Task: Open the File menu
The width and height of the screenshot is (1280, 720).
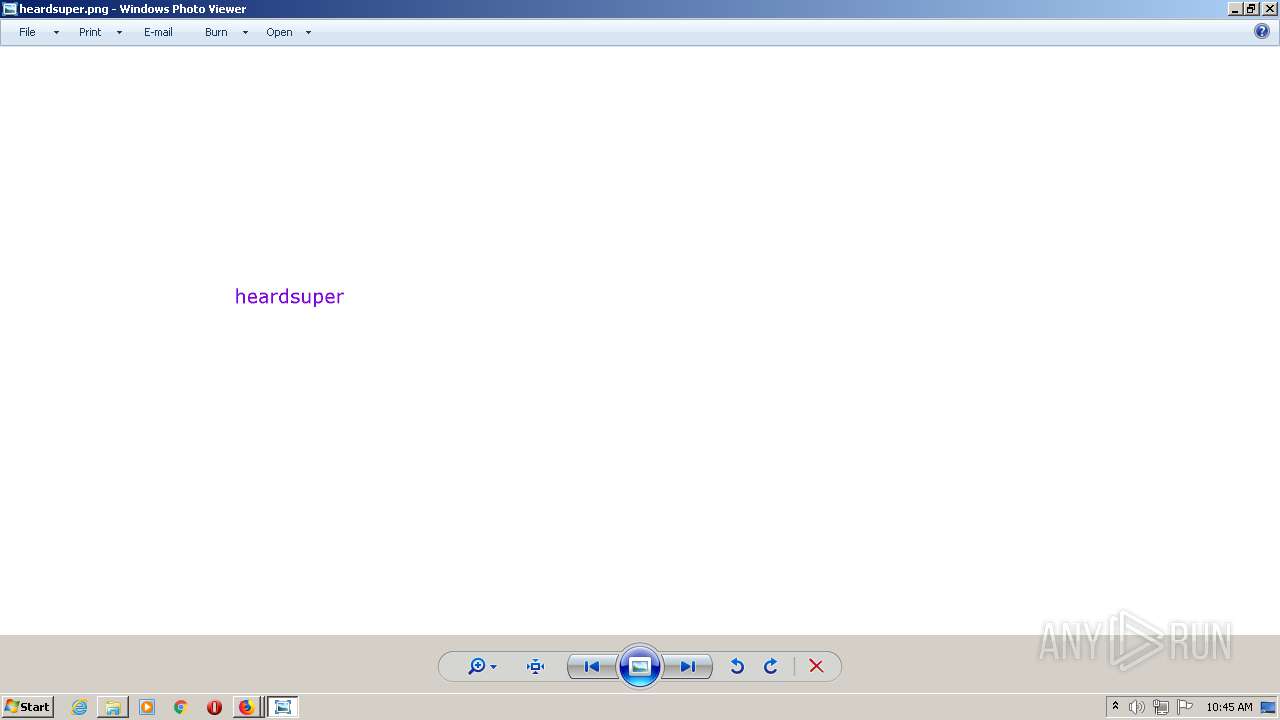Action: coord(27,32)
